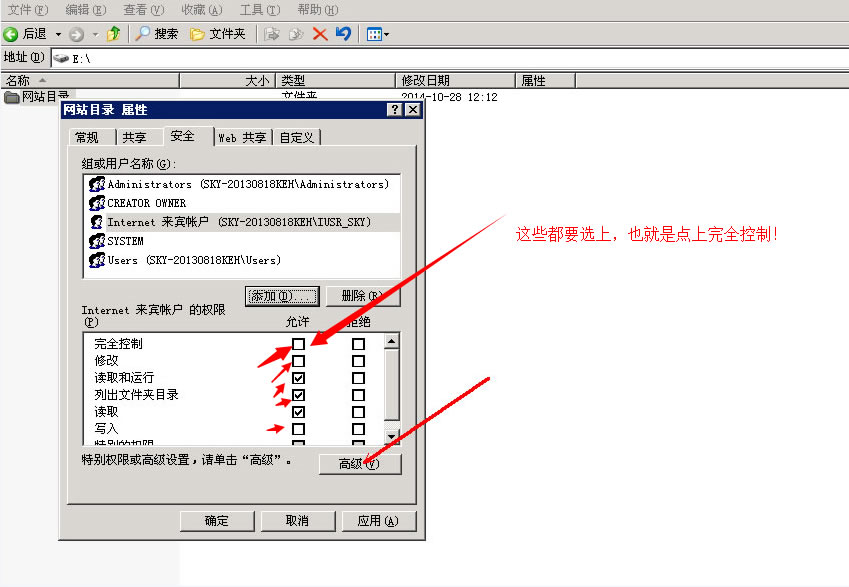849x587 pixels.
Task: Click the 取消 button
Action: tap(298, 521)
